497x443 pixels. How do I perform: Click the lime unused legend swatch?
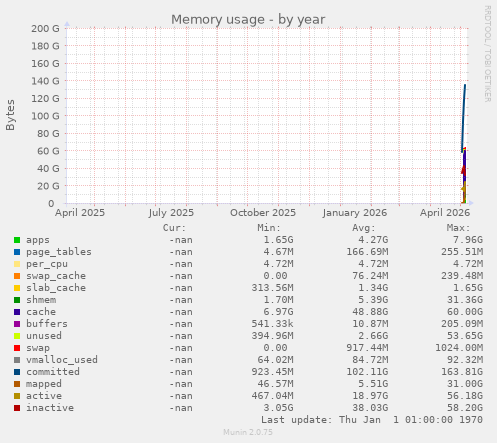tap(17, 336)
